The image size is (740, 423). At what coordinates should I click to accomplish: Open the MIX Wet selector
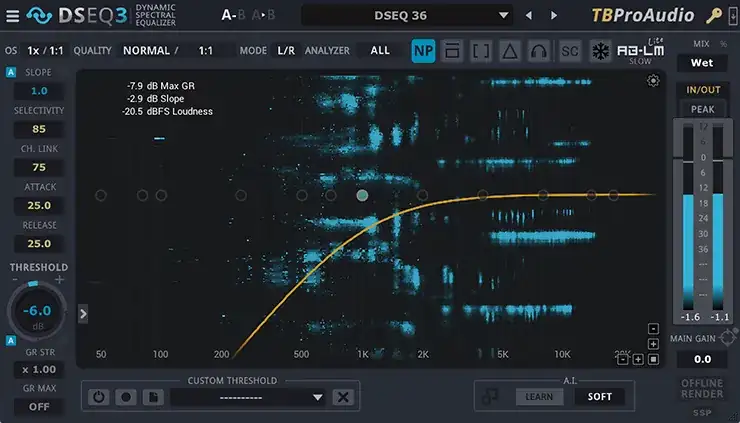[702, 63]
